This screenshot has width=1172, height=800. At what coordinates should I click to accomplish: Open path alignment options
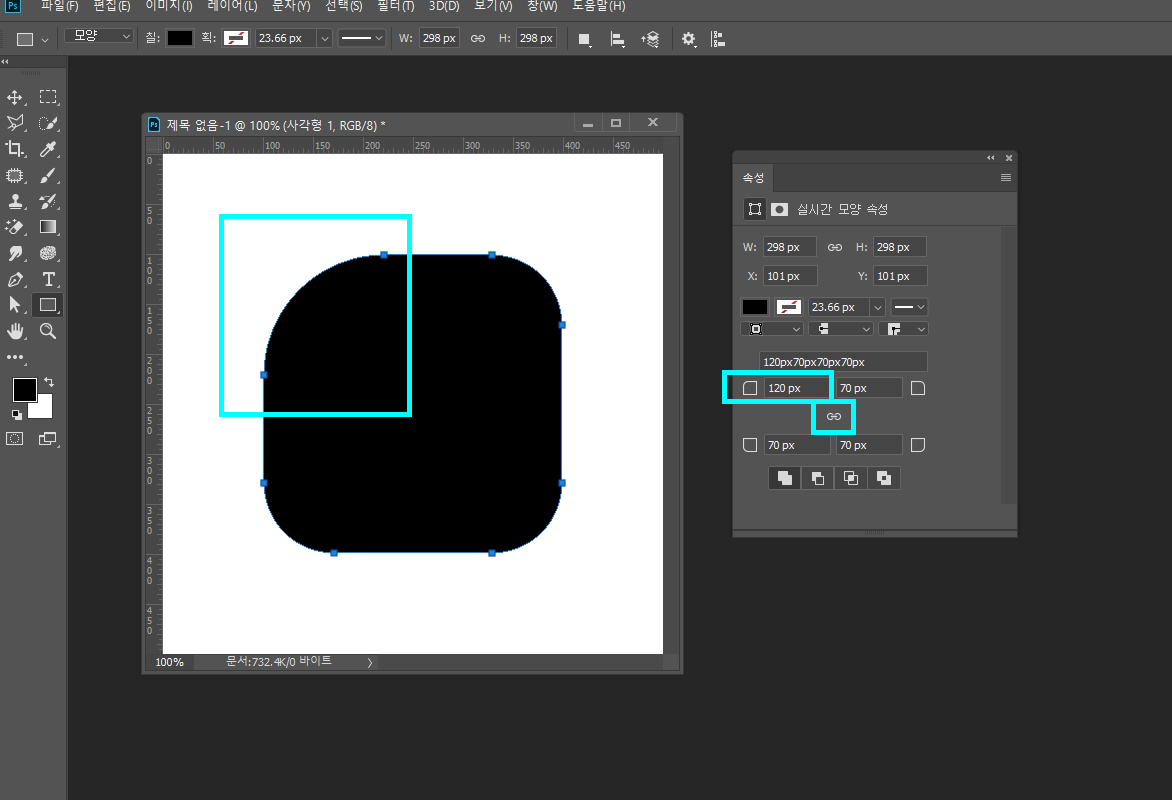(617, 39)
